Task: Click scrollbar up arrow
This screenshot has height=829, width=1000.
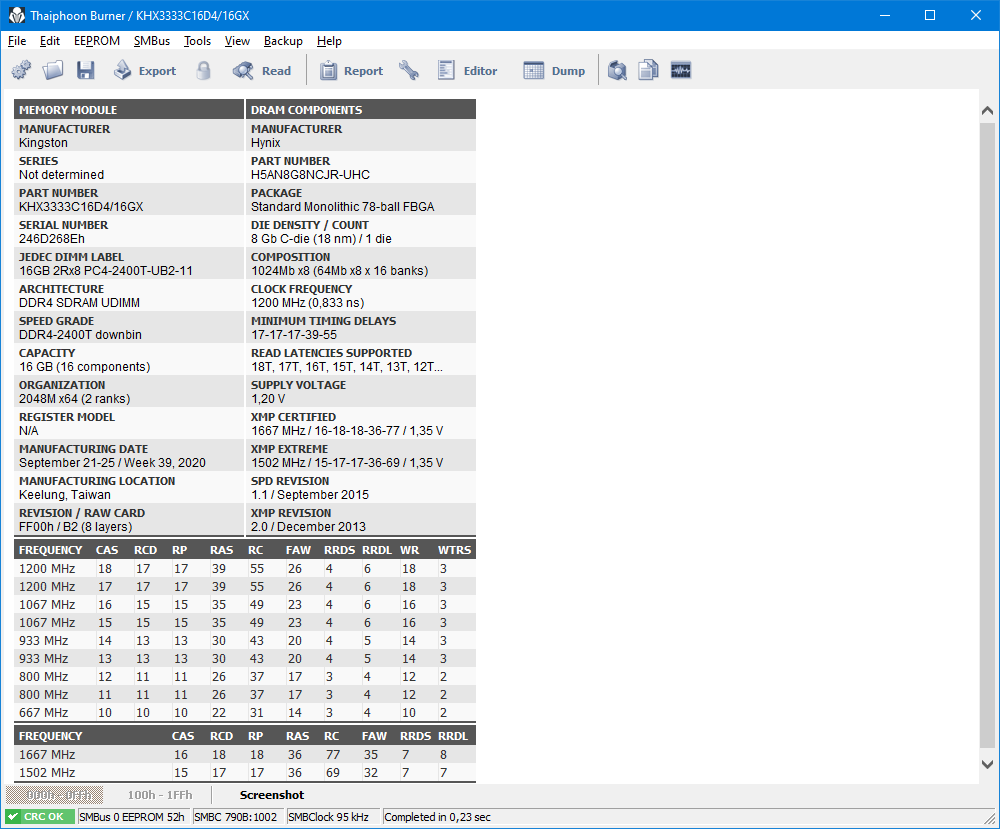Action: [987, 110]
